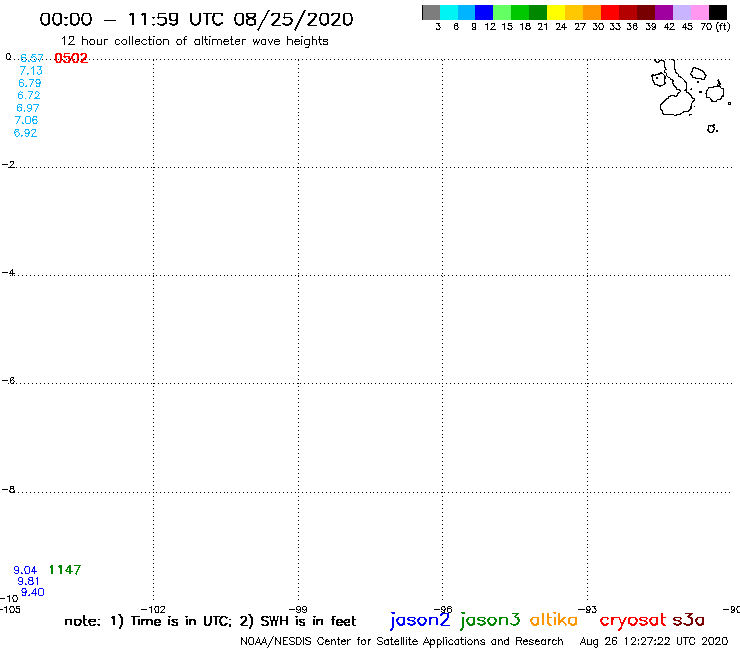Click the '12 hour collection of altimeter wave heights' subtitle

pyautogui.click(x=194, y=42)
